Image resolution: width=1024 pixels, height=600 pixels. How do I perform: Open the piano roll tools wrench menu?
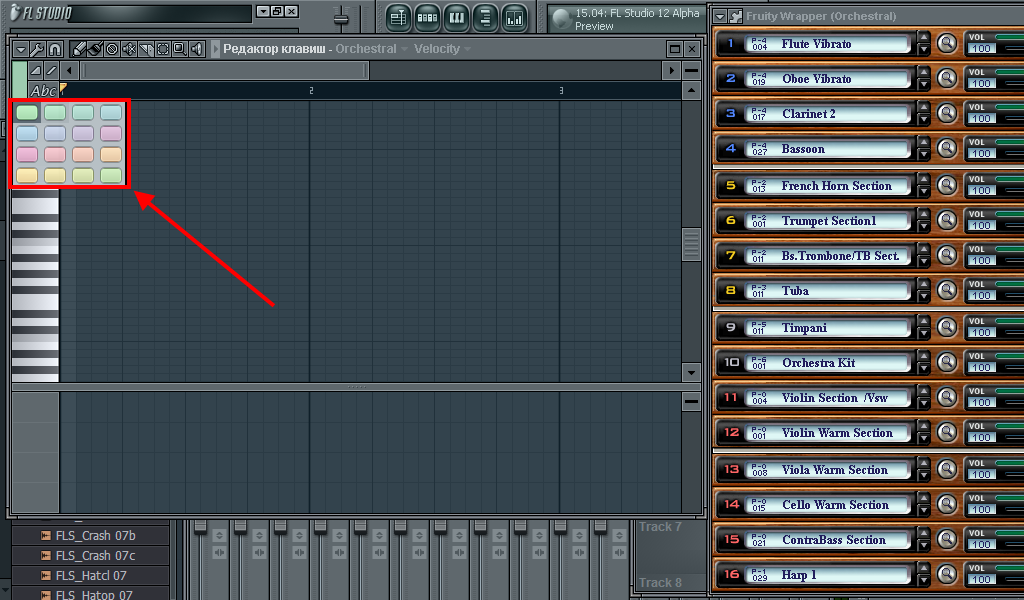(38, 49)
